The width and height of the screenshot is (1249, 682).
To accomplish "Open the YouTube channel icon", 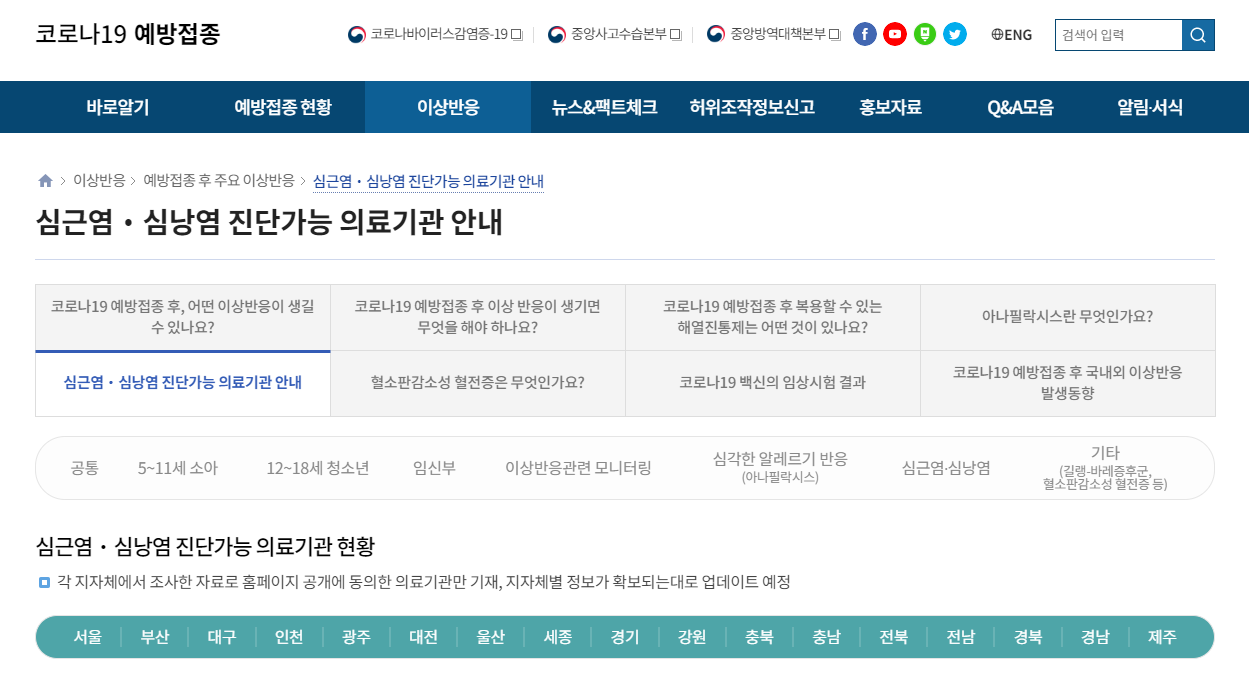I will point(894,33).
